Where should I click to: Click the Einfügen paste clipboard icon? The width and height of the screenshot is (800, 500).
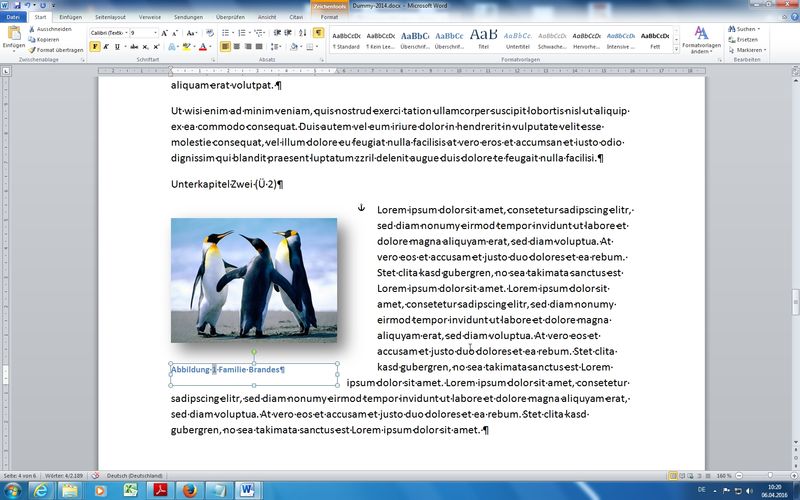coord(14,34)
